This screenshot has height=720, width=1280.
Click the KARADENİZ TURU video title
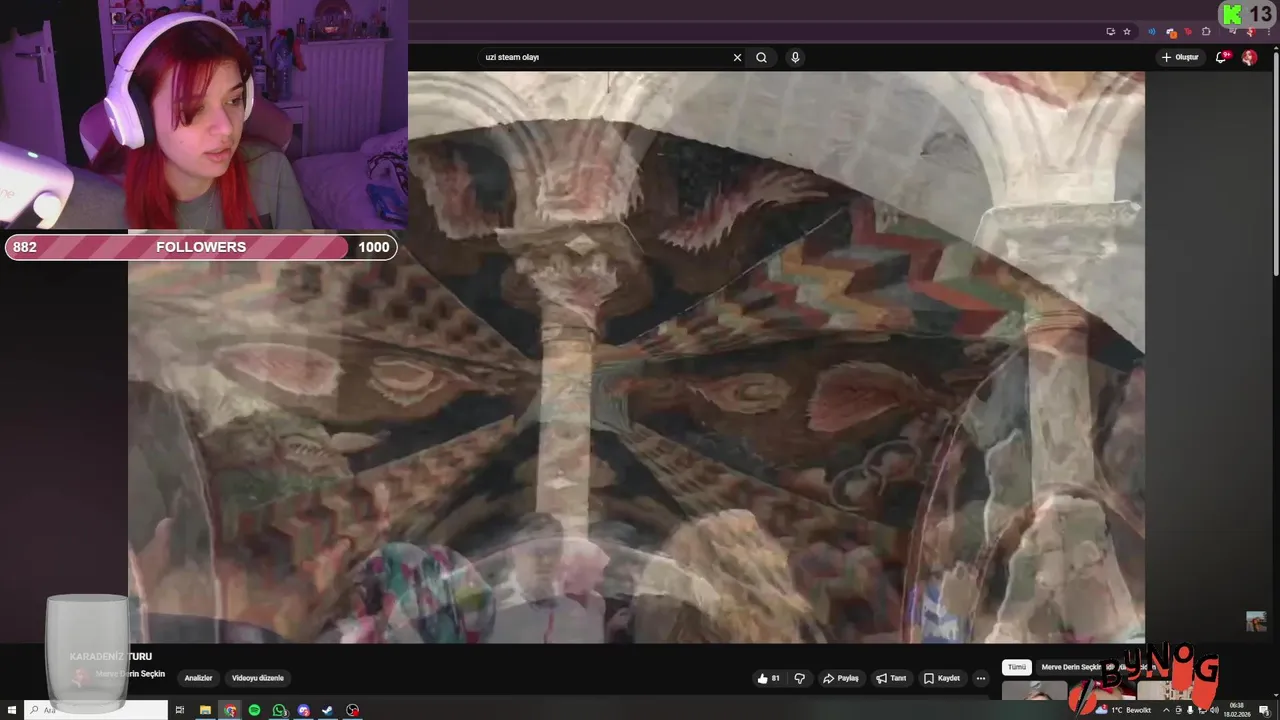point(111,657)
